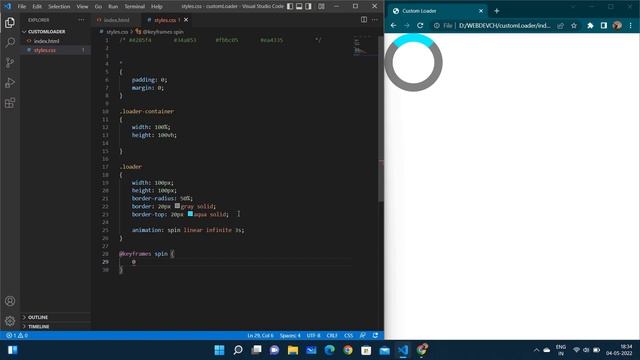Toggle panel layout icon
Image resolution: width=640 pixels, height=360 pixels.
[299, 6]
